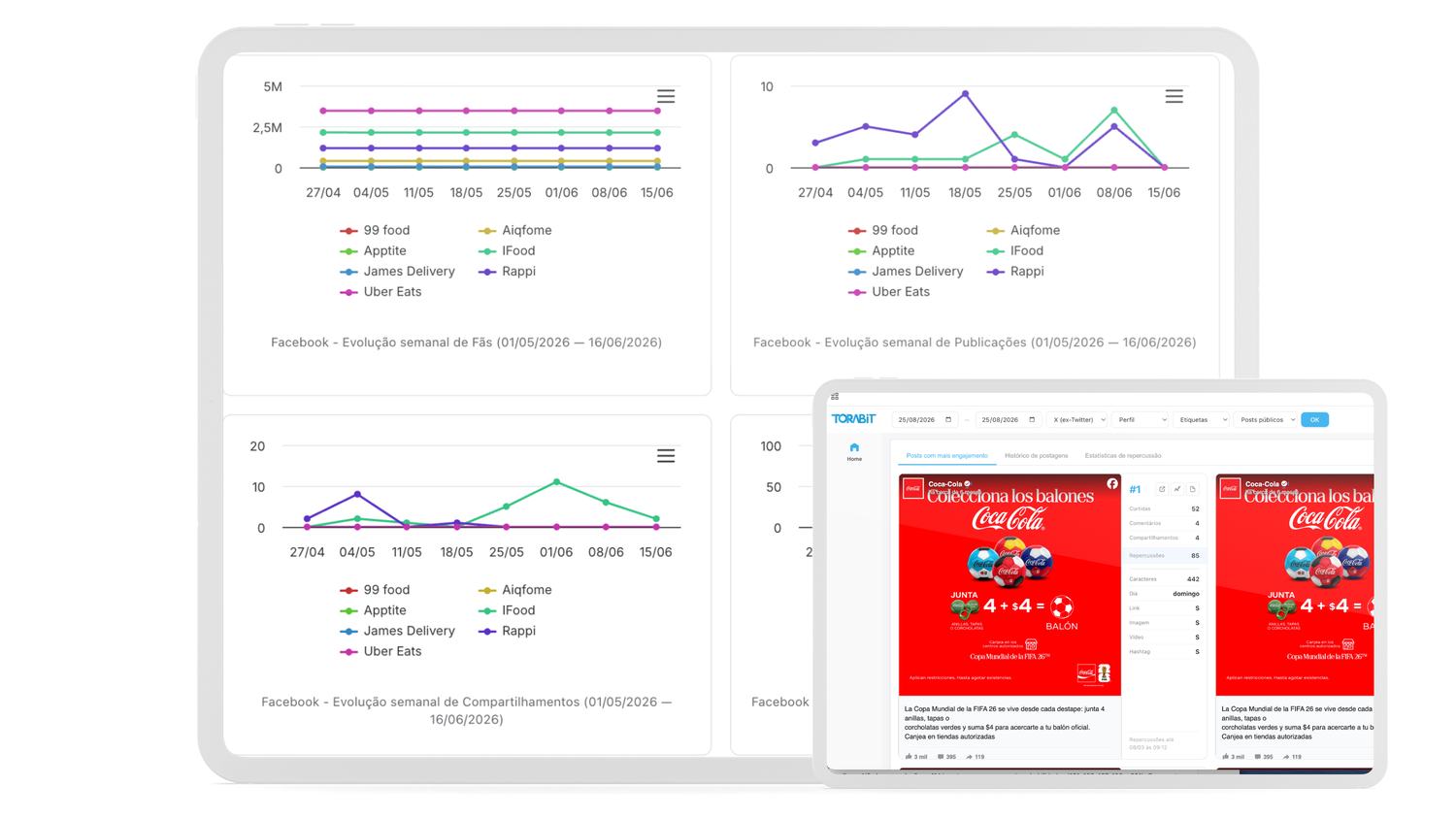Click the 99 food color marker in Compartilhamentos legend
The image size is (1456, 818).
(348, 591)
